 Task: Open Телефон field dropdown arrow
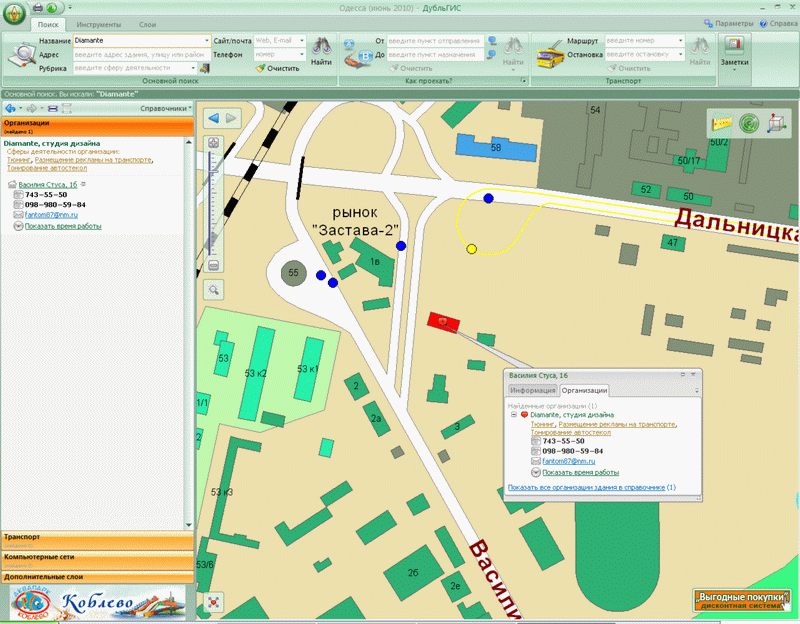(x=302, y=54)
